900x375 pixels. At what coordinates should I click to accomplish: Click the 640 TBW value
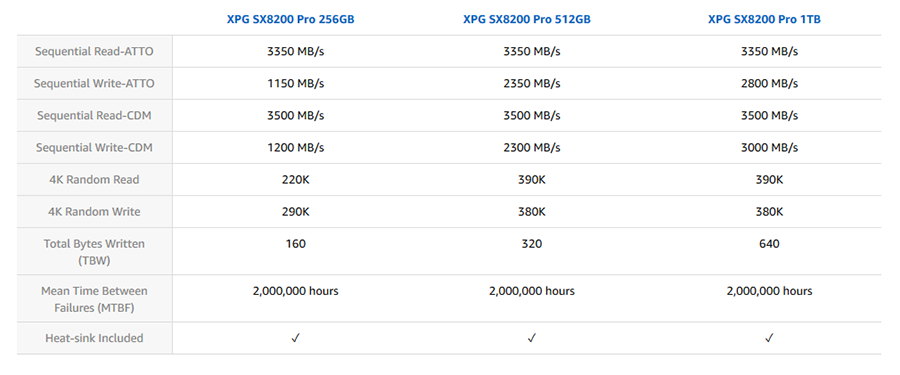pyautogui.click(x=769, y=244)
